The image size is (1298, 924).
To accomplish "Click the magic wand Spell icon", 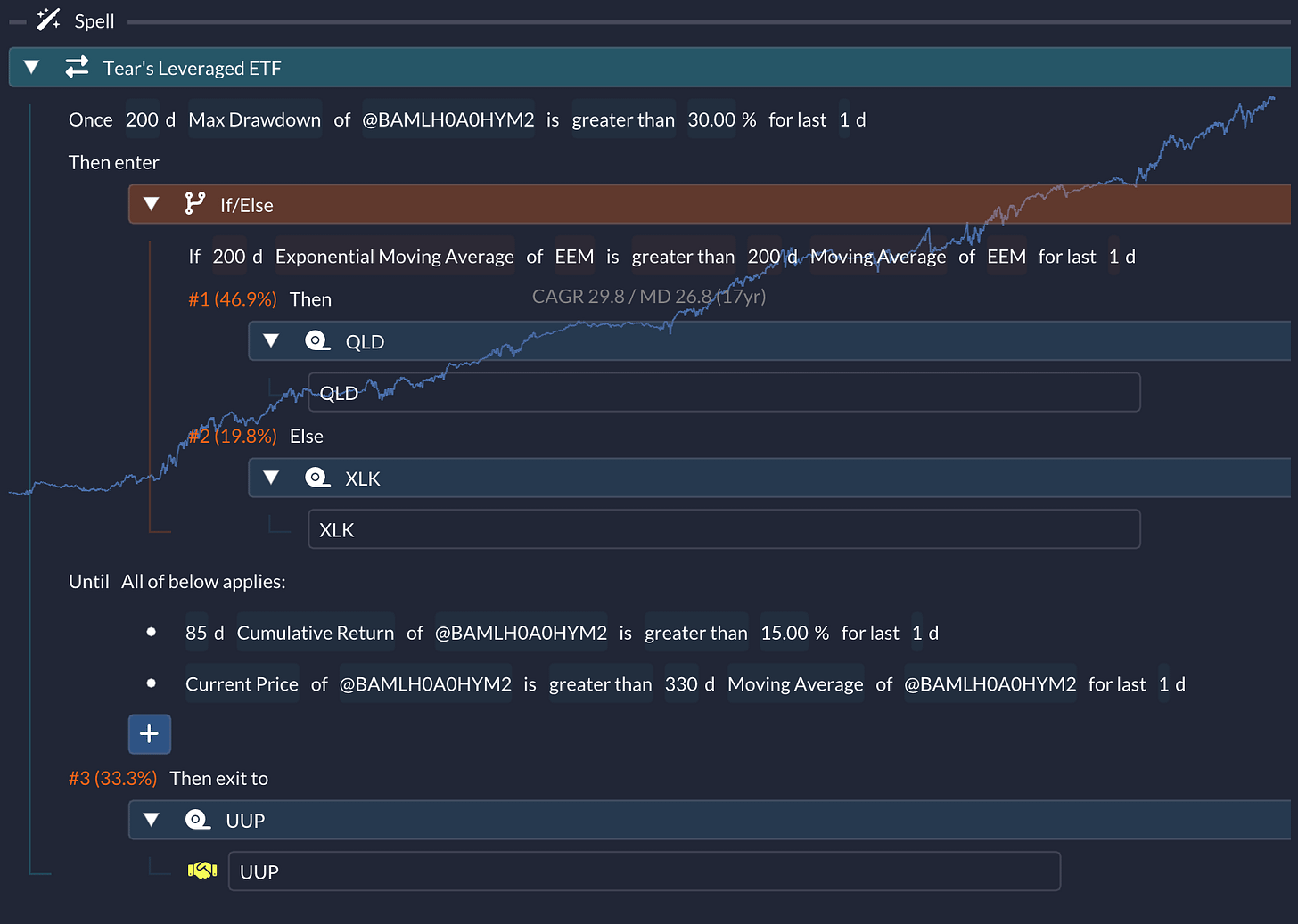I will click(48, 20).
